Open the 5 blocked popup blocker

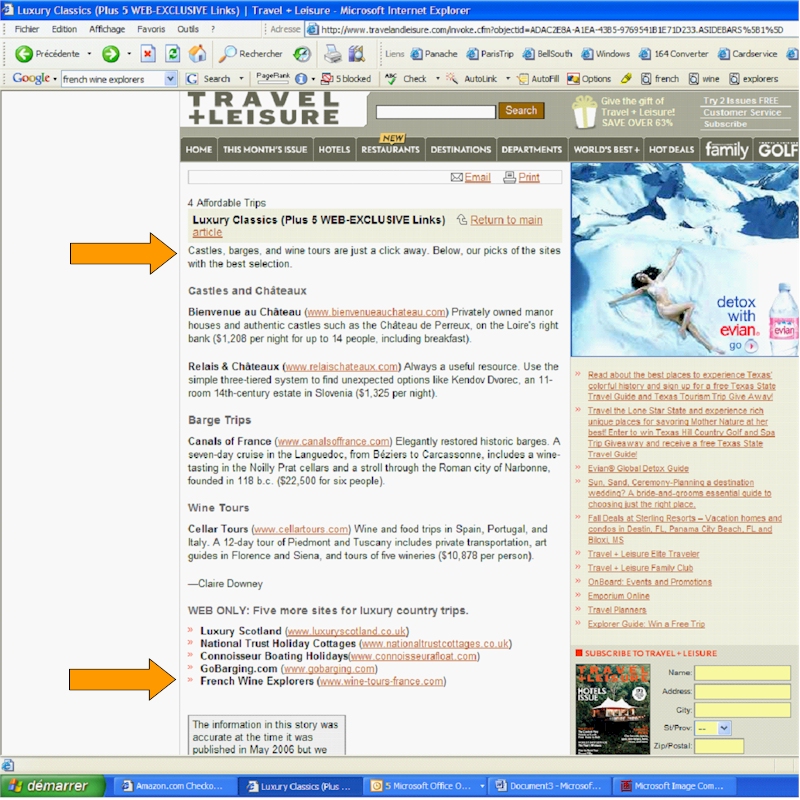(x=346, y=79)
